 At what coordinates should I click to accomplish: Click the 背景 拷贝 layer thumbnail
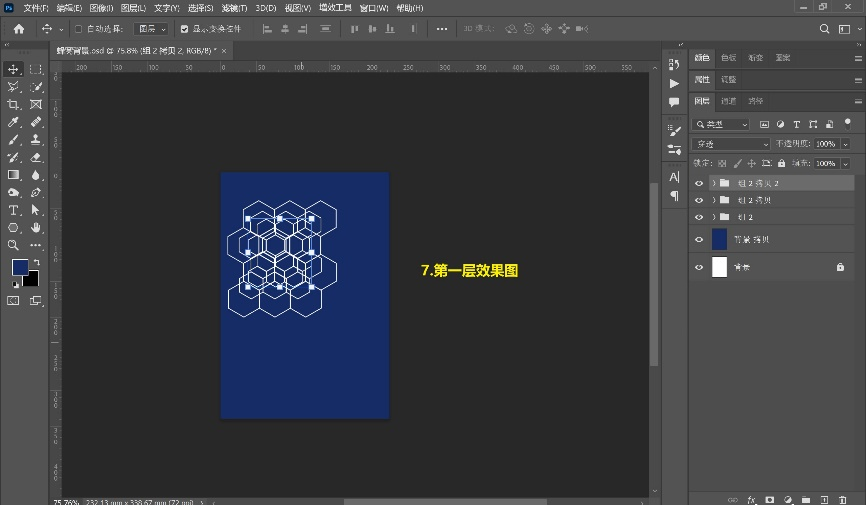719,239
